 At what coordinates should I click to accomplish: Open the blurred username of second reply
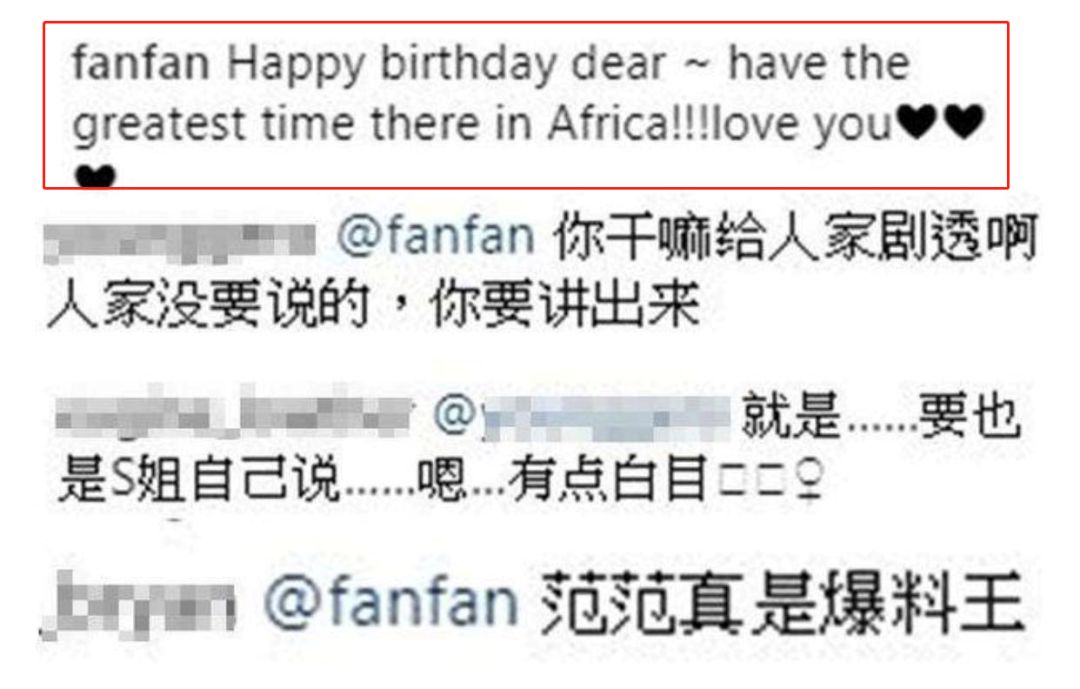pos(232,413)
